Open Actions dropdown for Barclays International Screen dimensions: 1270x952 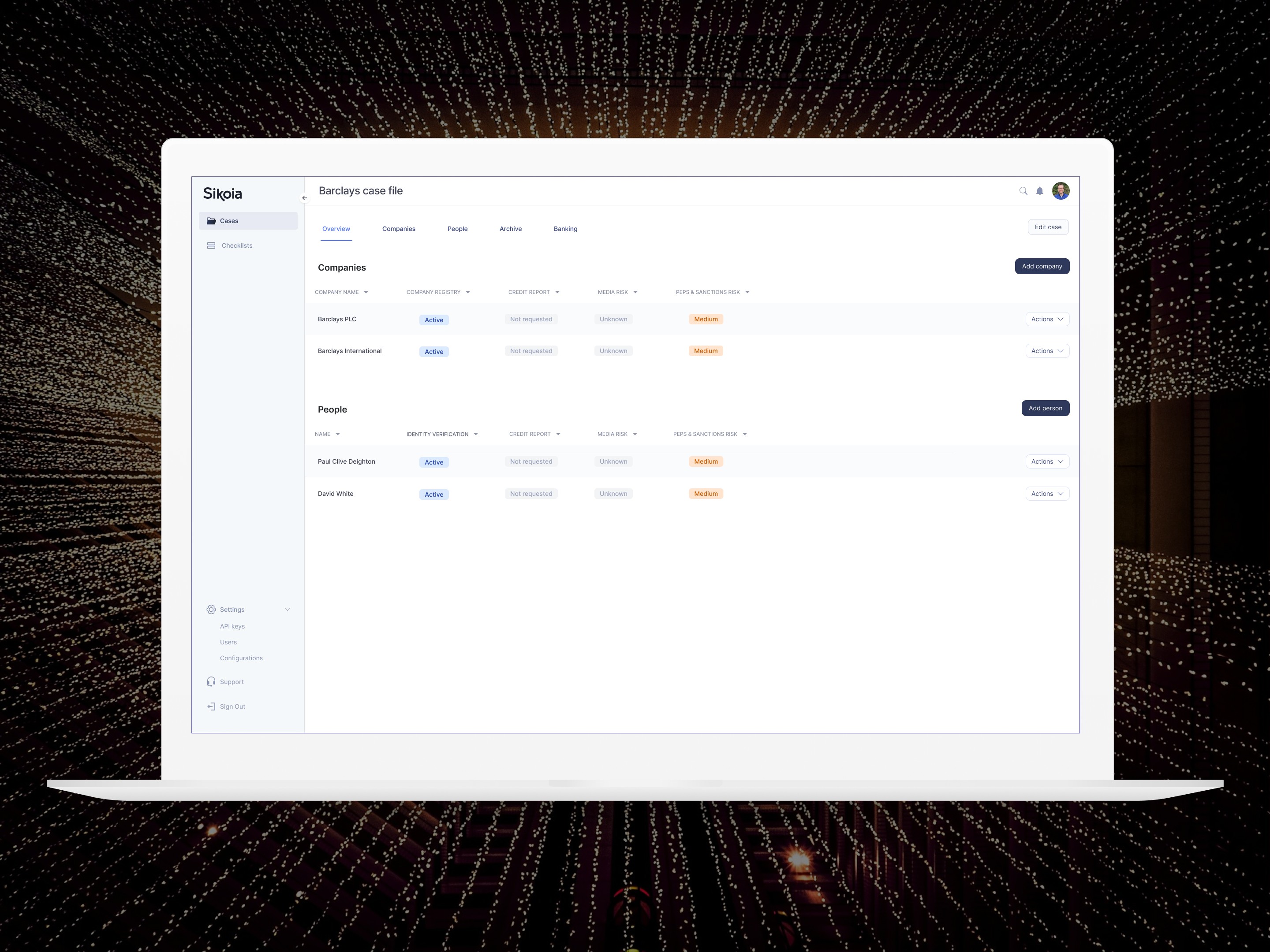pos(1047,351)
